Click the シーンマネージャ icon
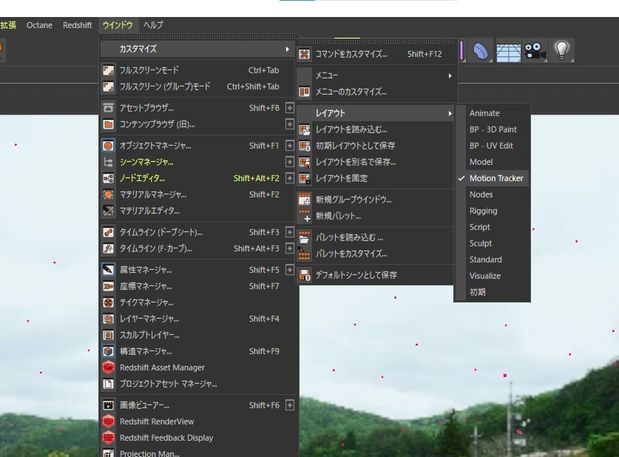The width and height of the screenshot is (619, 457). (108, 162)
